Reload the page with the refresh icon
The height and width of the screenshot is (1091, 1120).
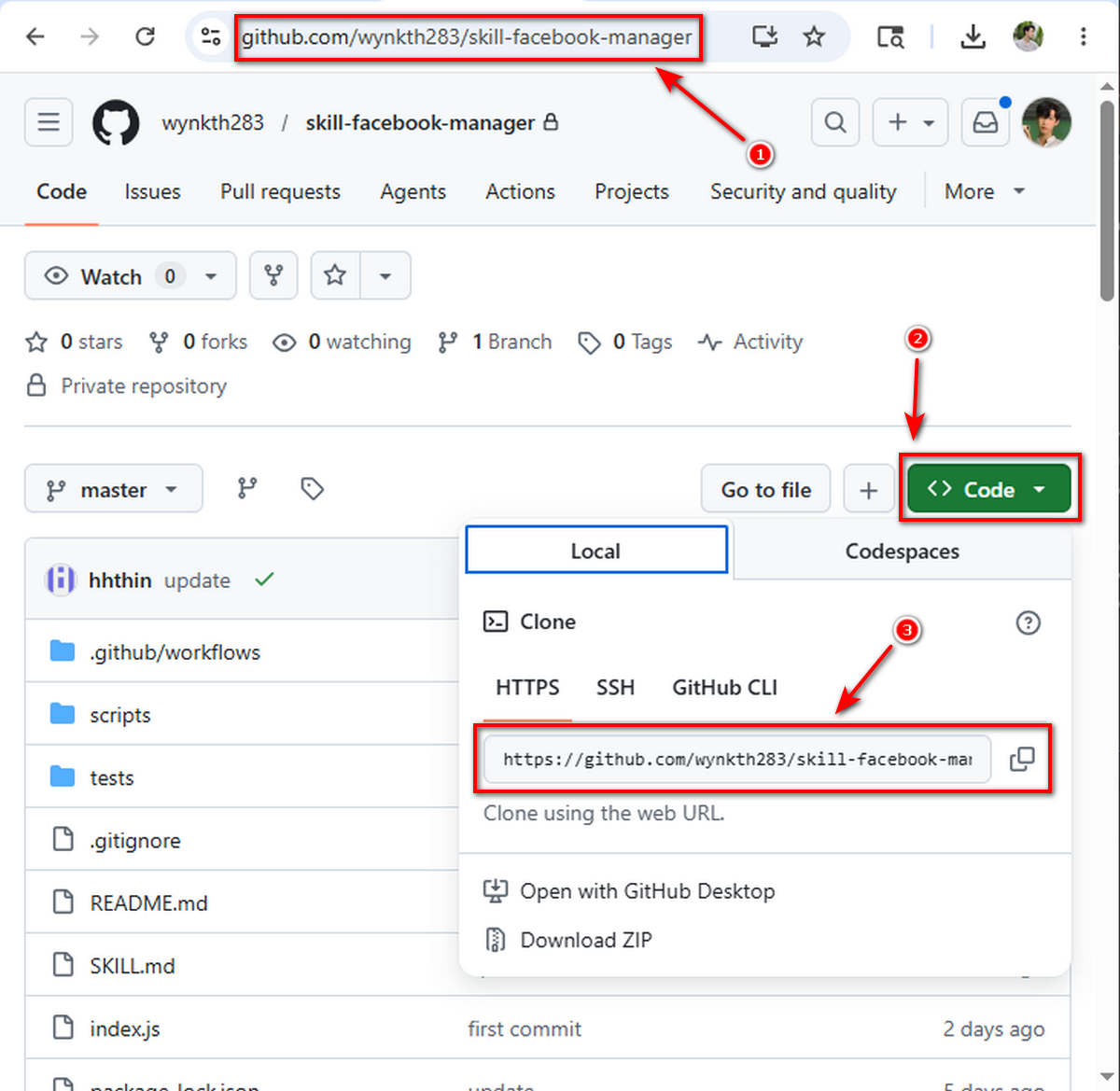coord(145,36)
